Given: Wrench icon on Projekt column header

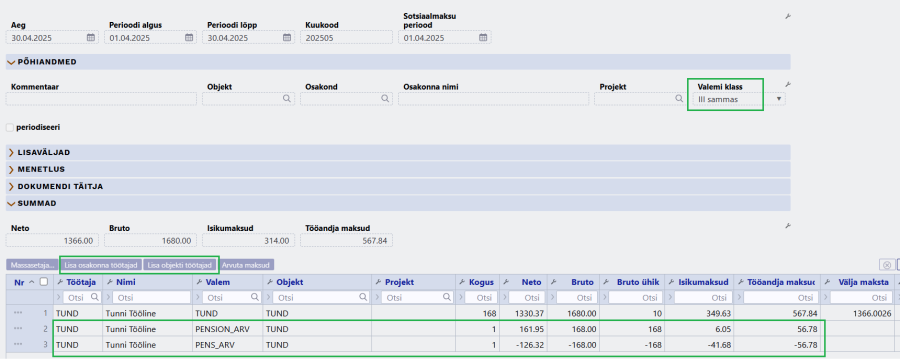Looking at the screenshot, I should pyautogui.click(x=378, y=282).
